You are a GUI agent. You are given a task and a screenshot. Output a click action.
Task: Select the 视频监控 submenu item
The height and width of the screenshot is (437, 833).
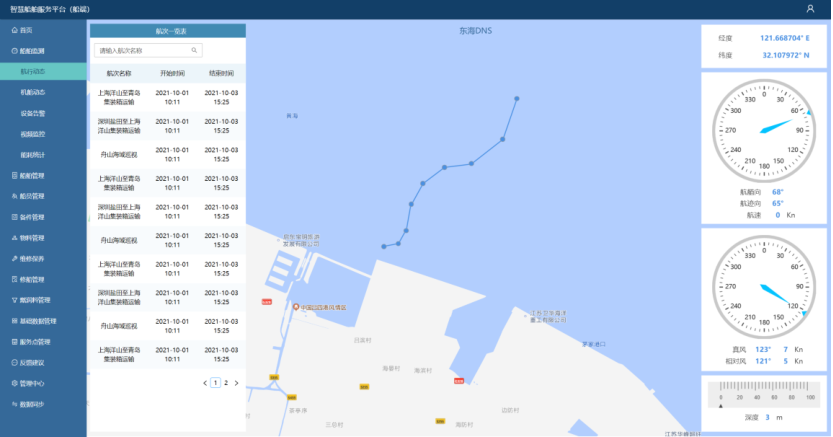[x=33, y=134]
